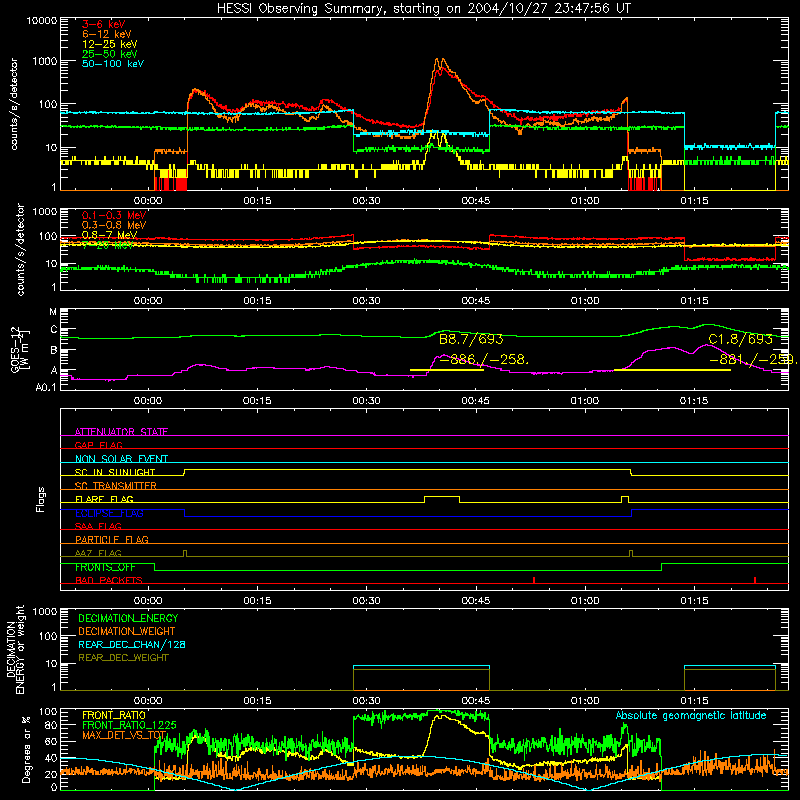Click the HESSI Observing Summary title text
This screenshot has width=800, height=800.
click(x=424, y=9)
